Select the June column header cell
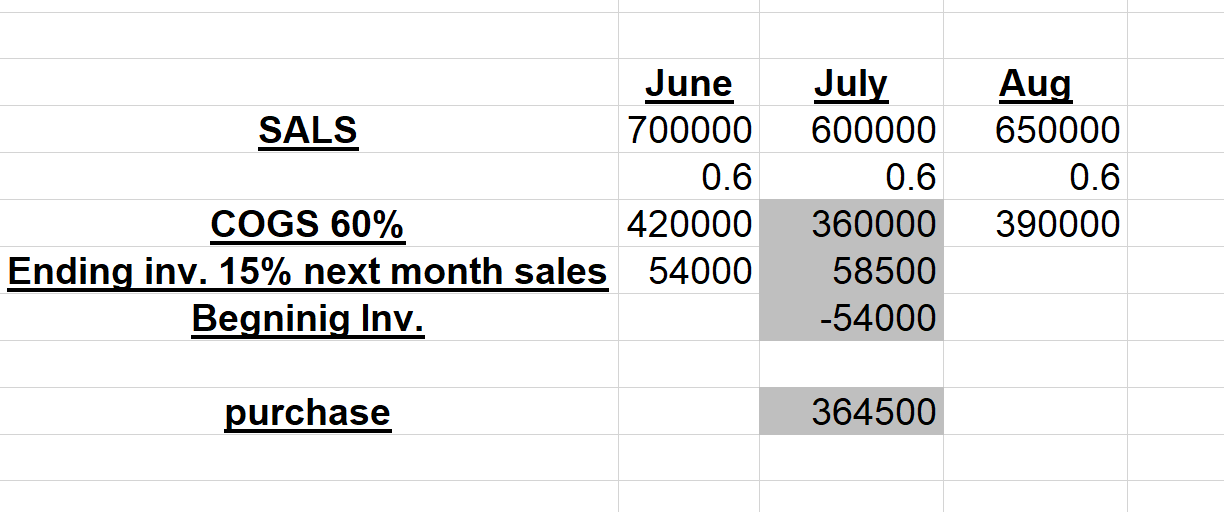The width and height of the screenshot is (1224, 512). tap(689, 83)
